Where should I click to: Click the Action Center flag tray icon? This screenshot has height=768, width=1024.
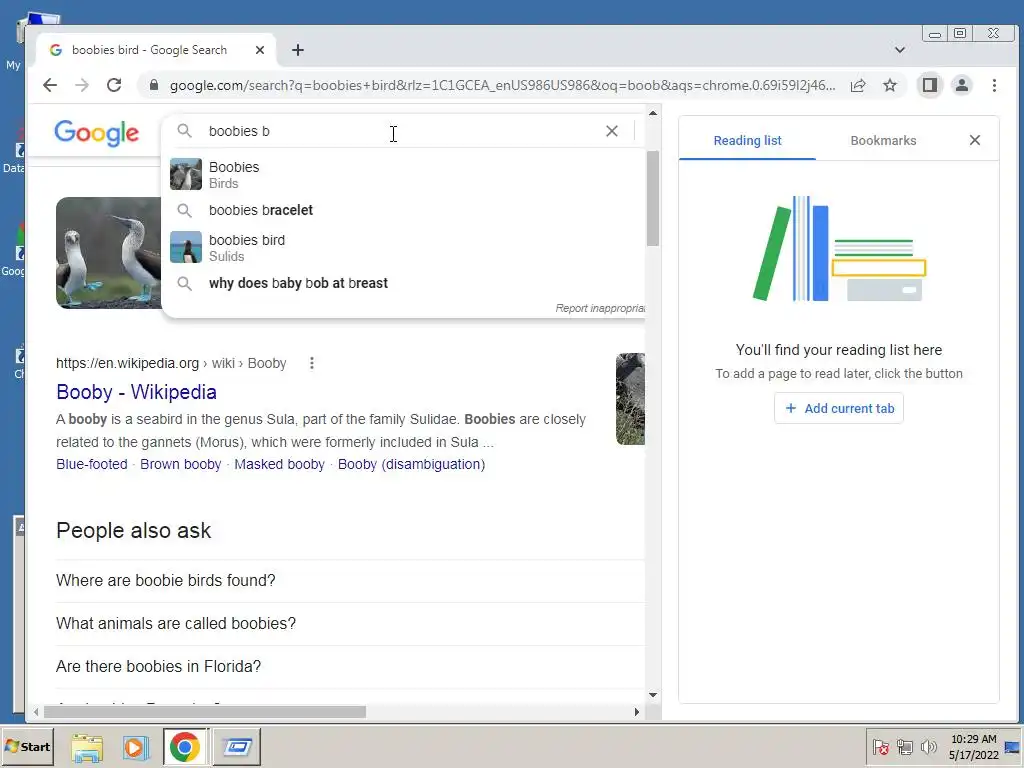click(880, 747)
